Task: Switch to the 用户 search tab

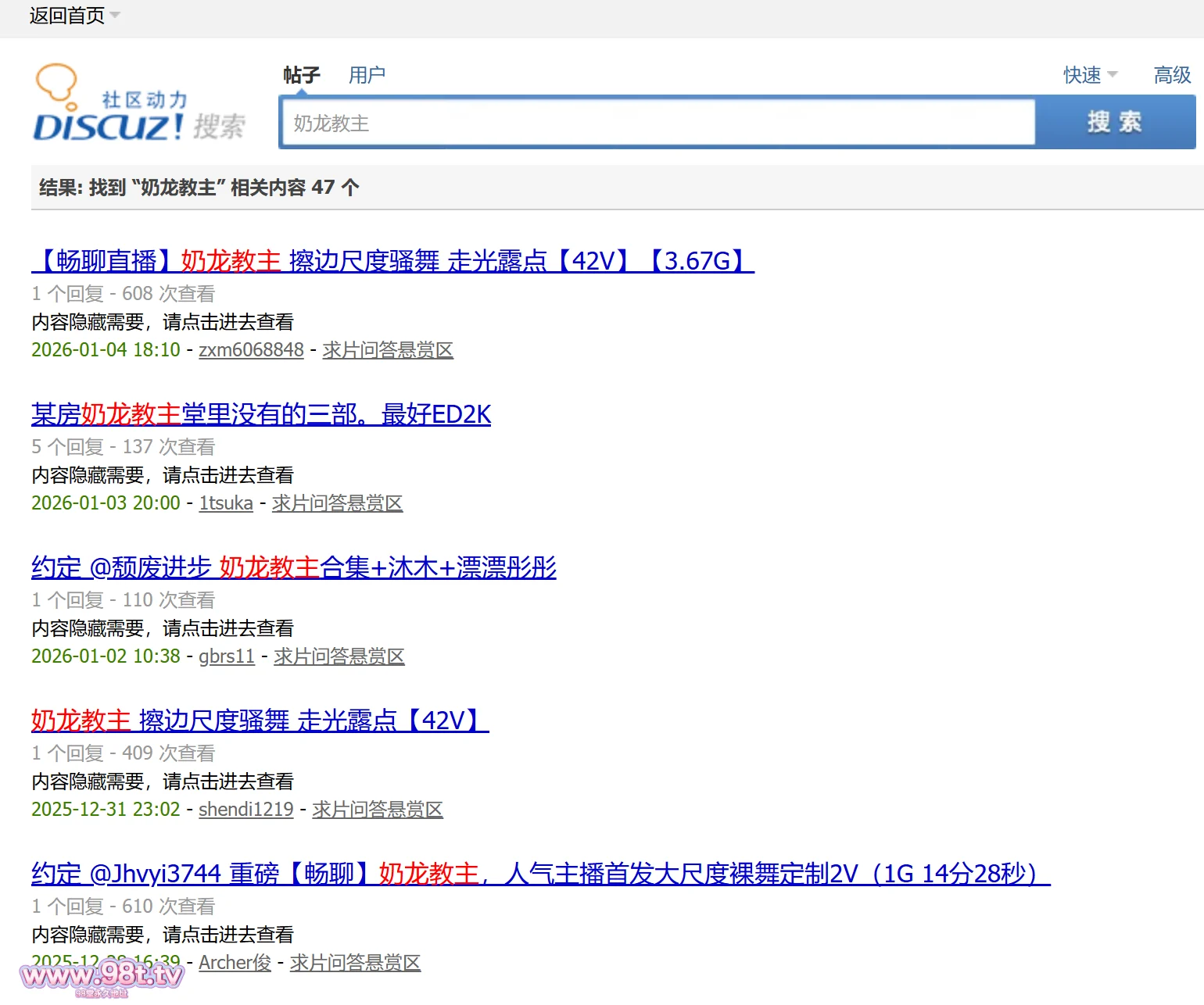Action: point(367,75)
